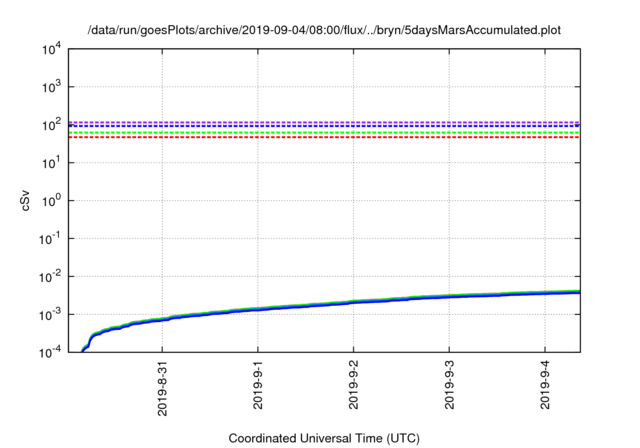Click the 10^-4 y-axis label

coord(50,352)
